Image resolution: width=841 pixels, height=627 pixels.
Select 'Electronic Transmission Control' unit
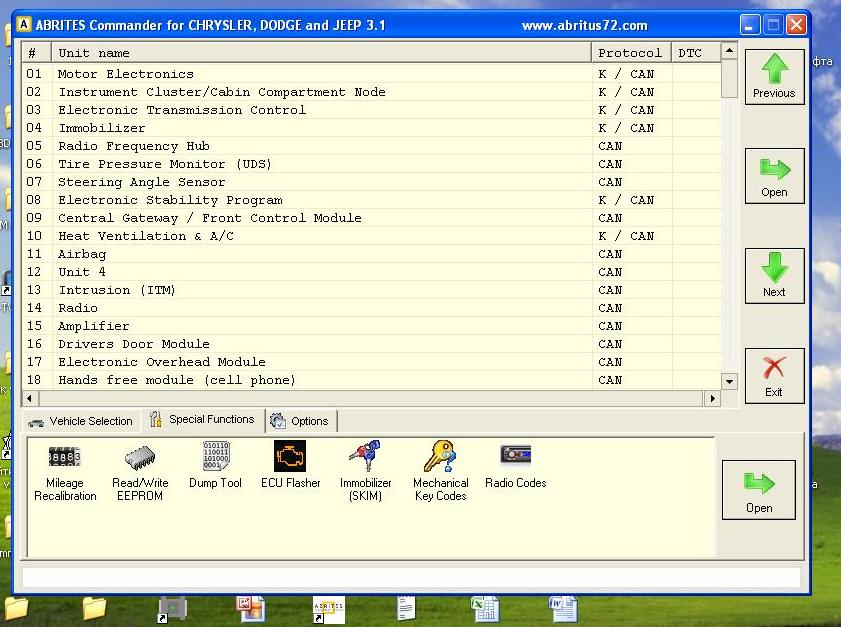[x=182, y=110]
